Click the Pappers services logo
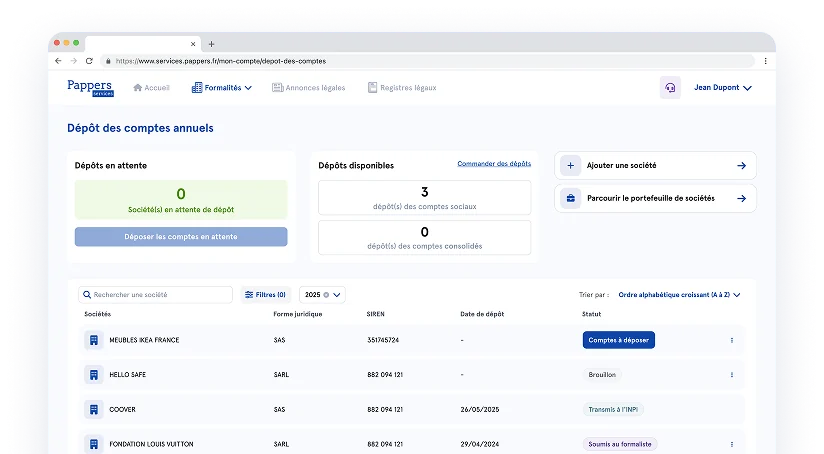 90,88
